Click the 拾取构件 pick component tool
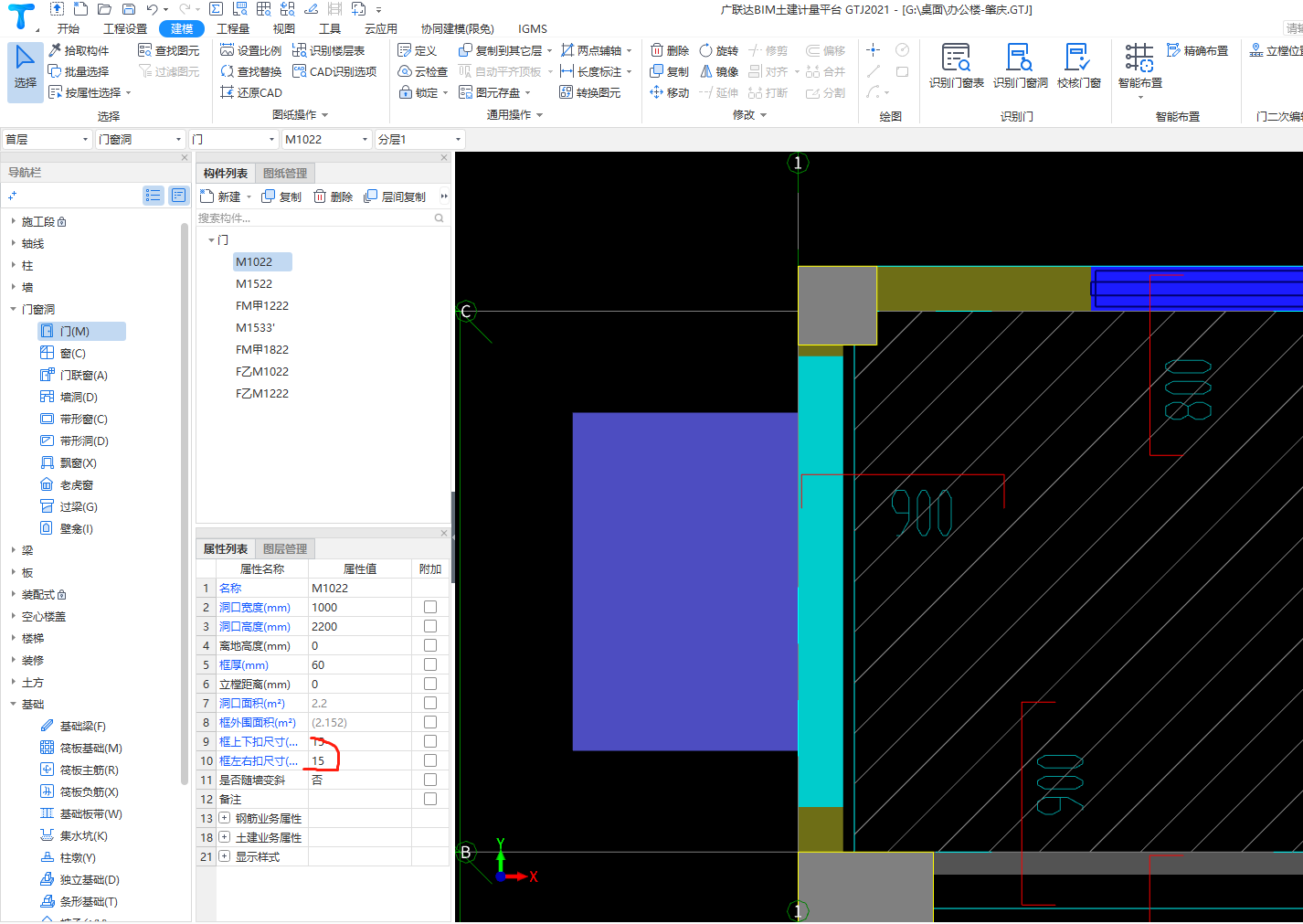 pyautogui.click(x=79, y=50)
